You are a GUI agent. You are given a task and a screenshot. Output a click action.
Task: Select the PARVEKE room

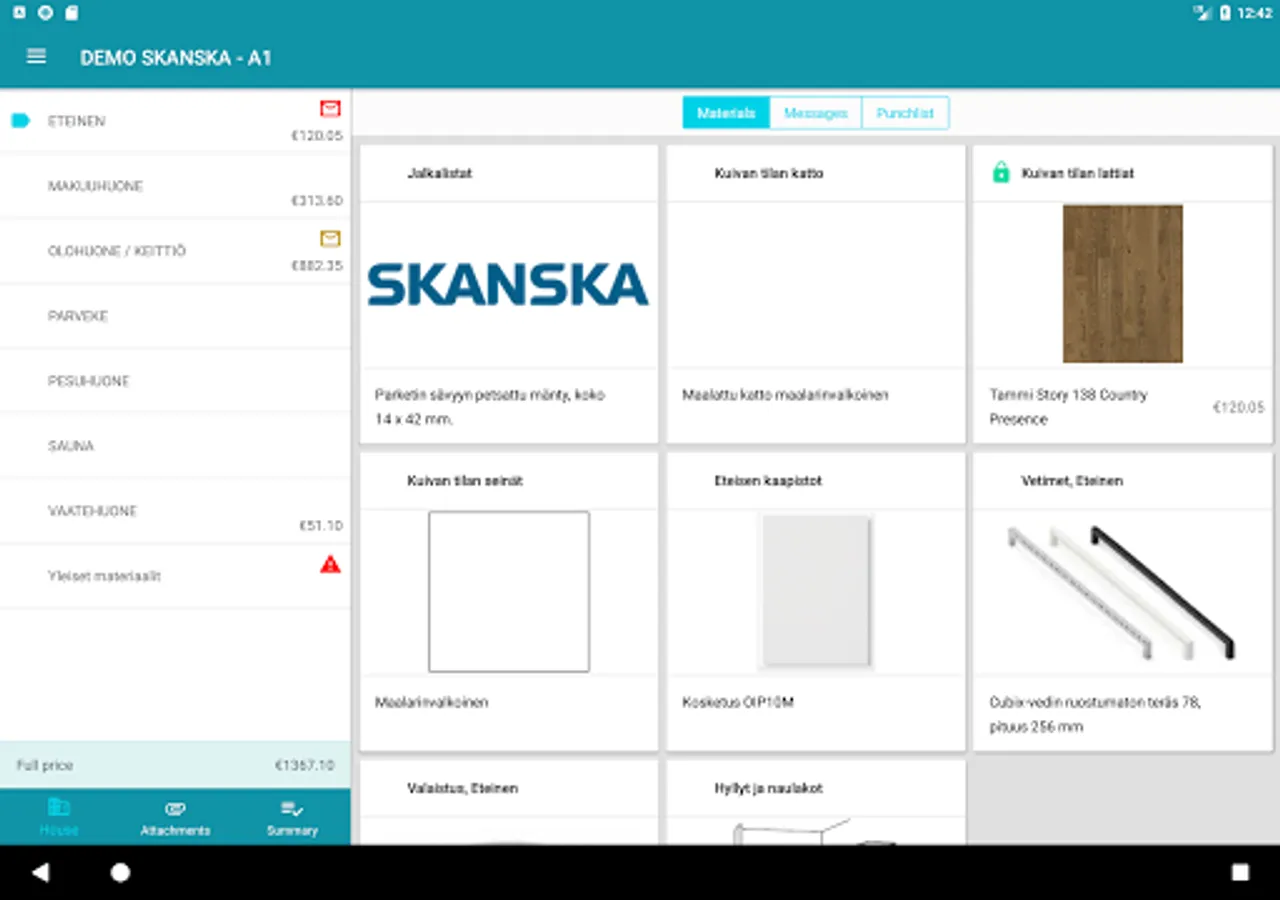[x=175, y=316]
